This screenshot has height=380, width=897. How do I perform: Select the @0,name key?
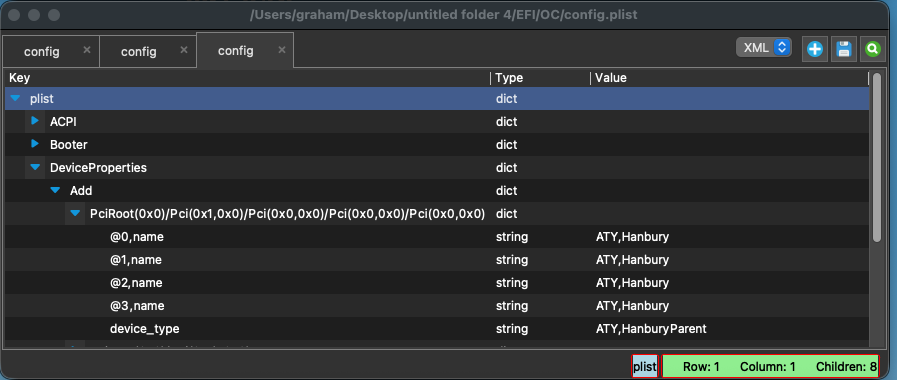point(137,237)
